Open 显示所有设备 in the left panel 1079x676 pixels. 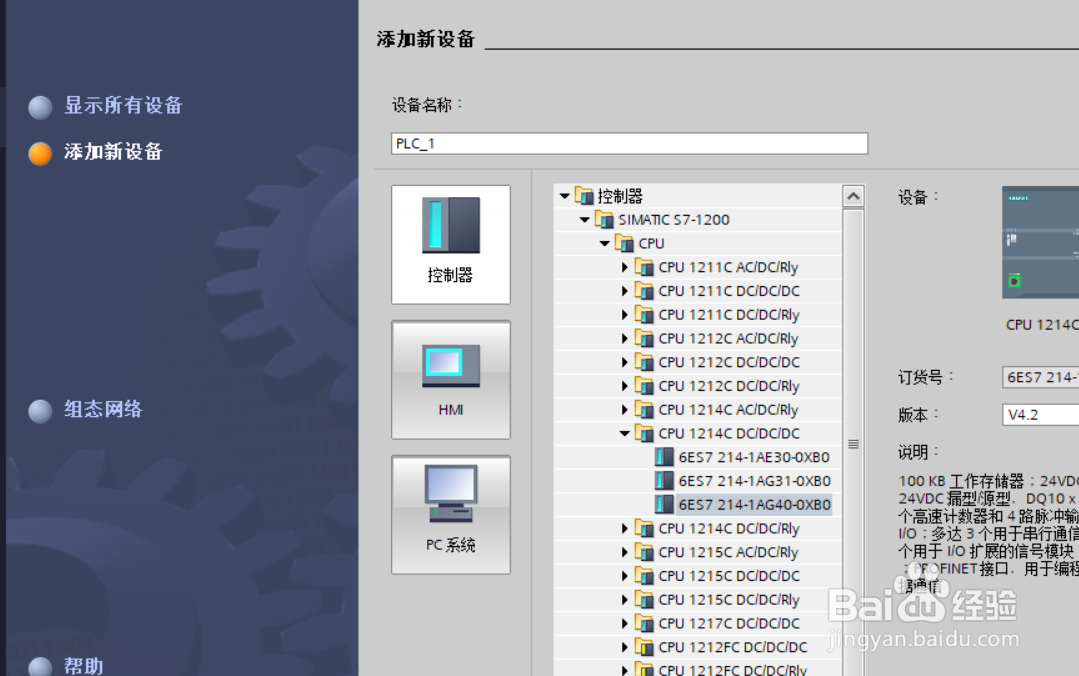click(123, 105)
